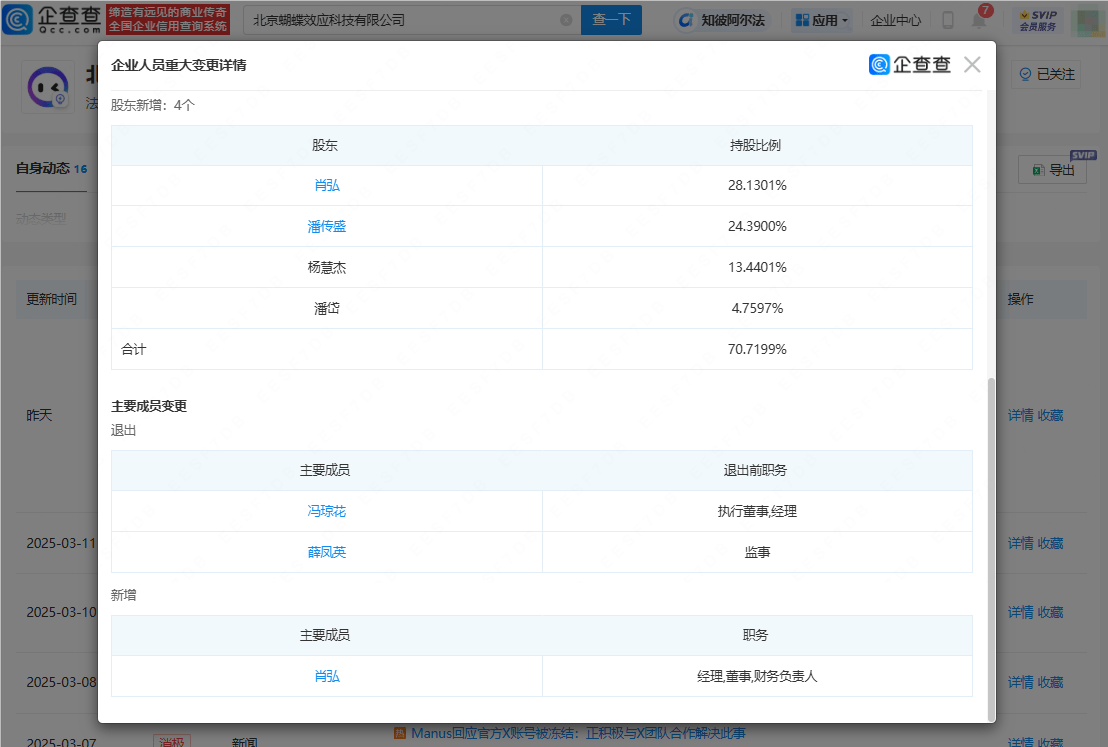Viewport: 1108px width, 747px height.
Task: Open 企业中心 menu
Action: pos(895,20)
